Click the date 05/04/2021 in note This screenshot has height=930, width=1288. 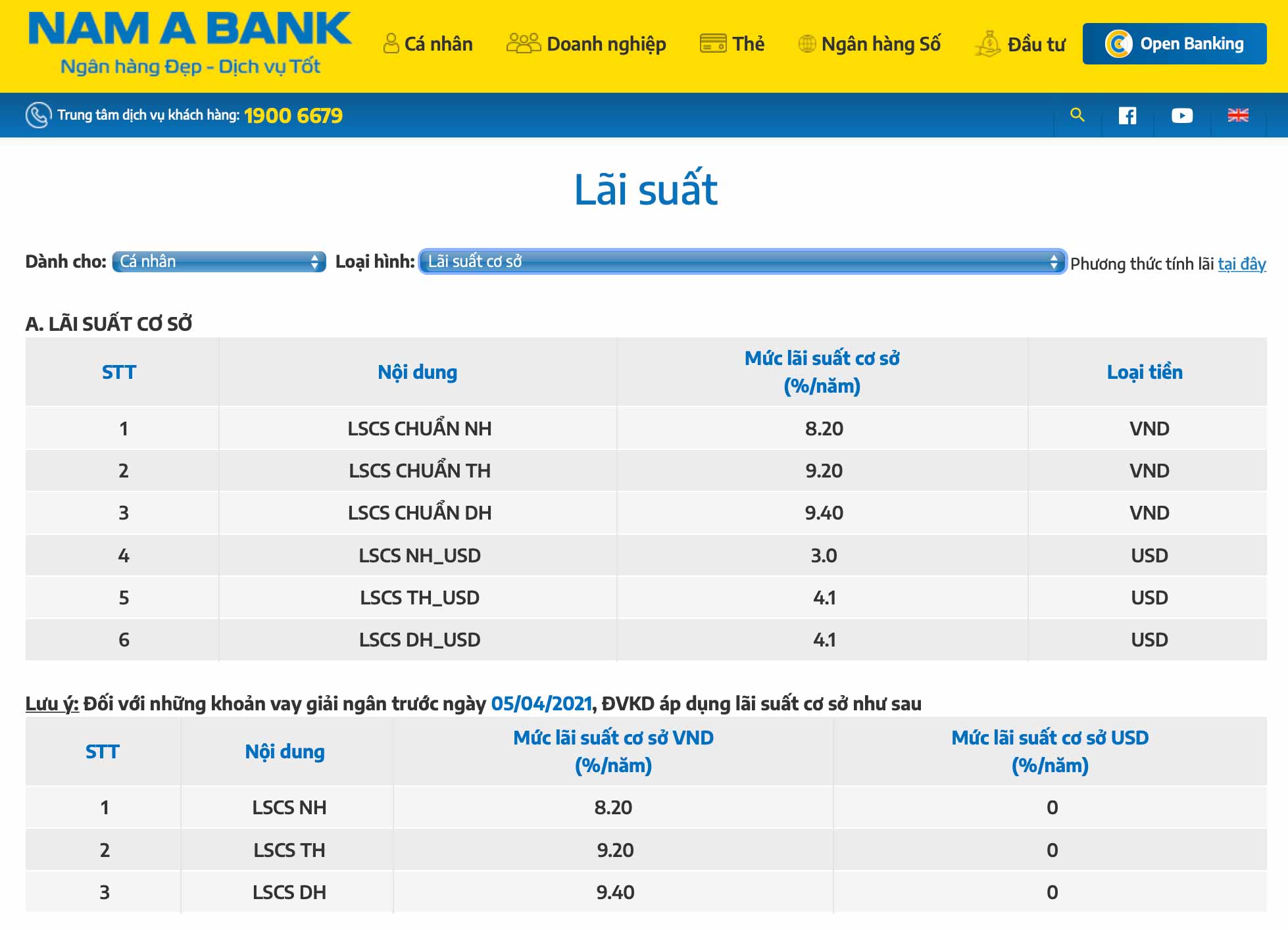pyautogui.click(x=541, y=704)
